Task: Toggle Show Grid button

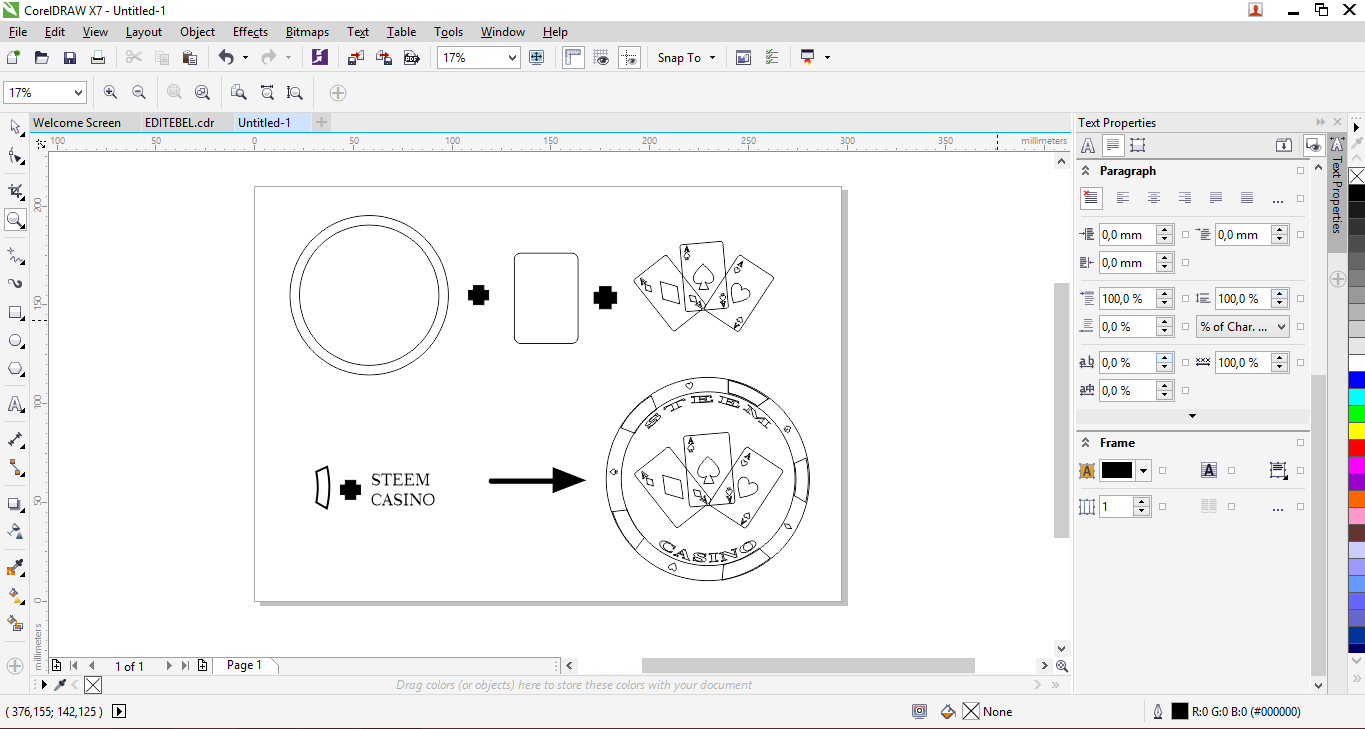Action: [601, 58]
